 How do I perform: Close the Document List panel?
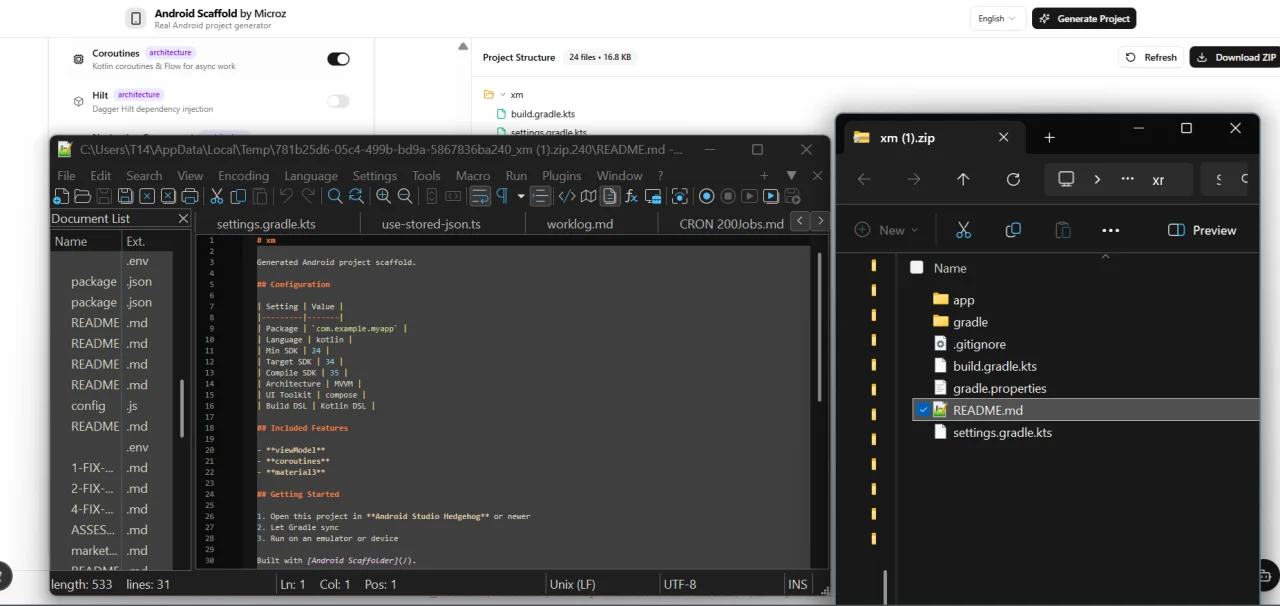click(x=183, y=218)
